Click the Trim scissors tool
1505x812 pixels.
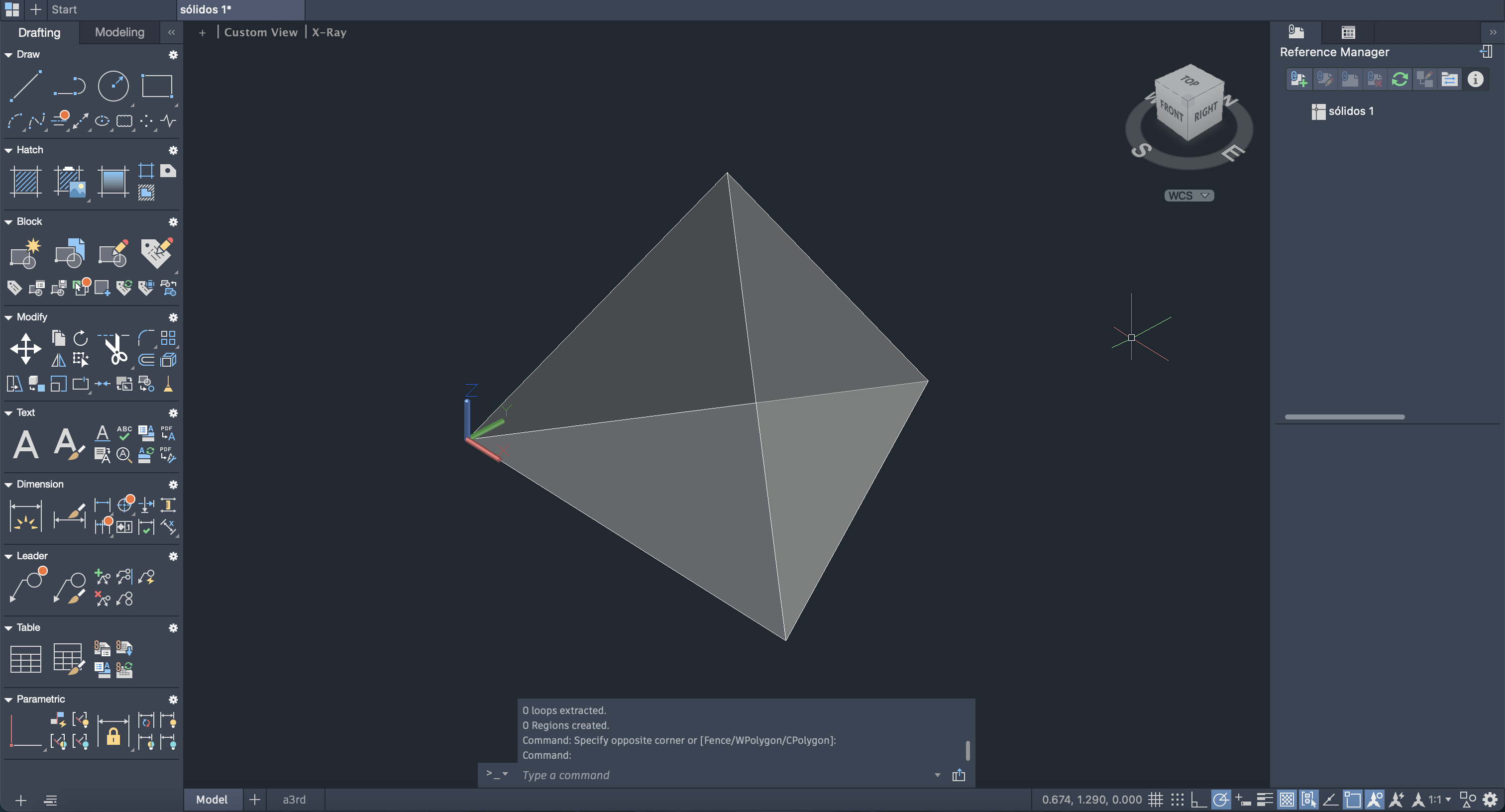(115, 349)
